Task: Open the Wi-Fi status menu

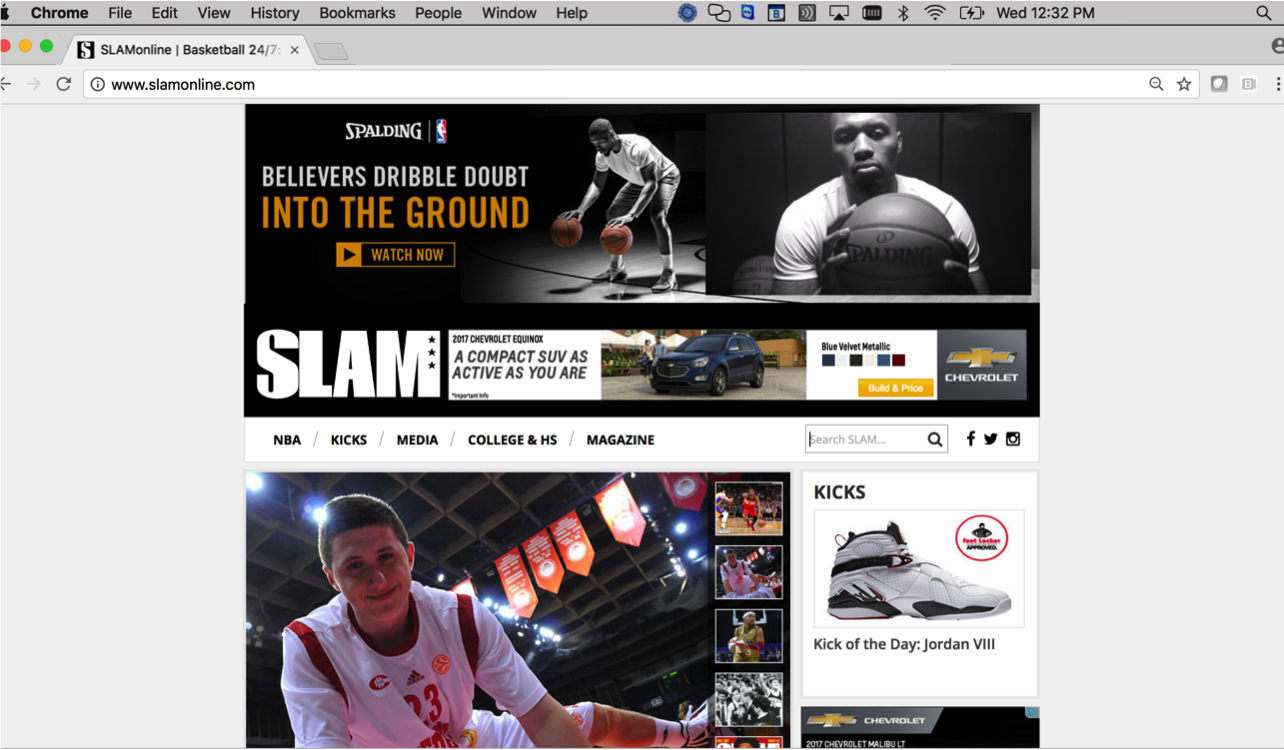Action: tap(935, 13)
